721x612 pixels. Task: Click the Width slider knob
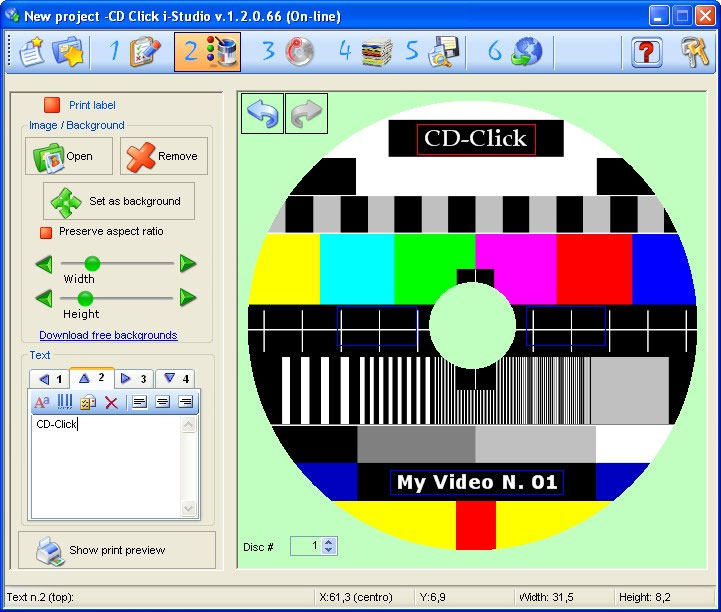92,263
